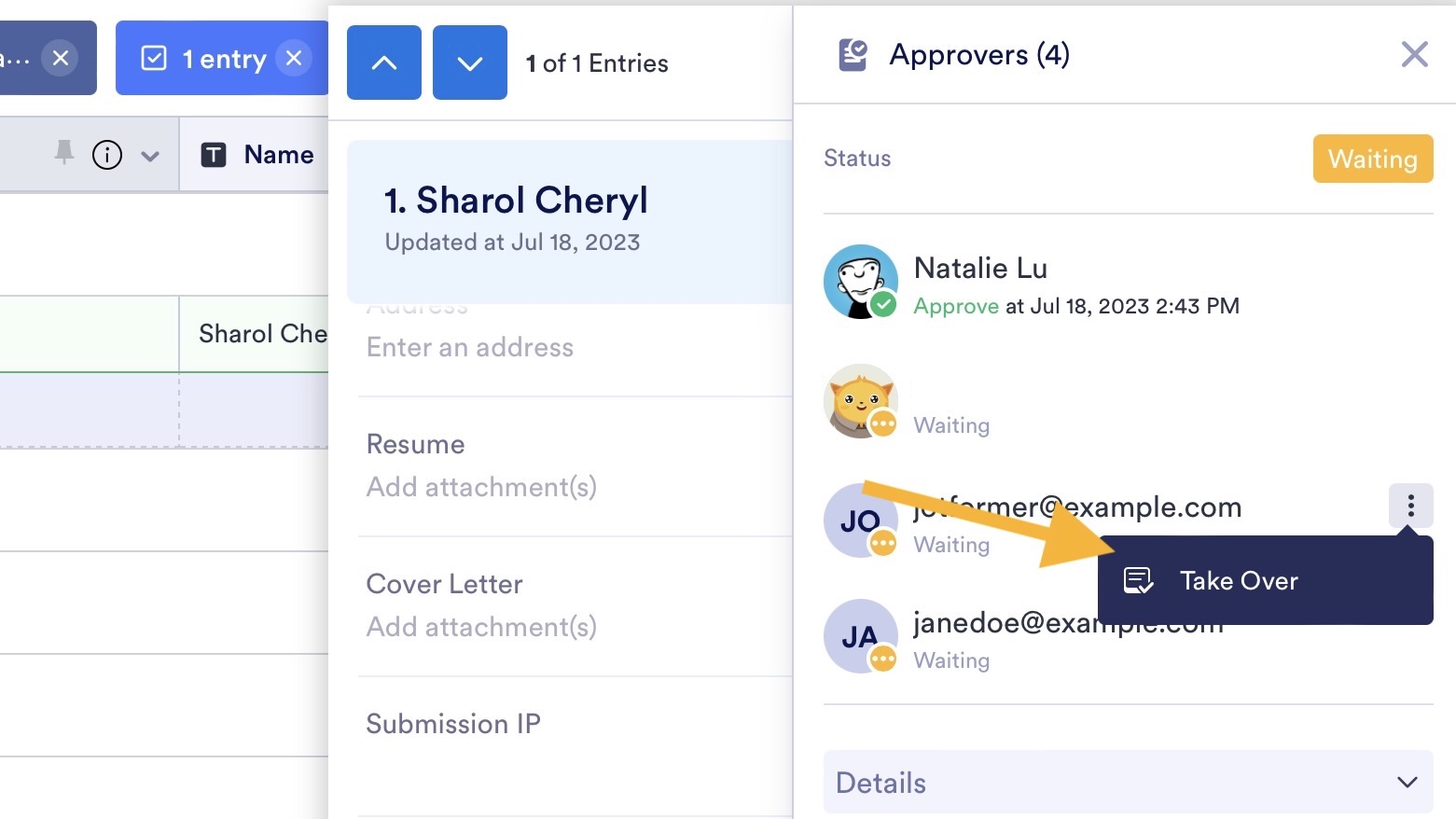Image resolution: width=1456 pixels, height=819 pixels.
Task: Close the Approvers panel
Action: (1414, 54)
